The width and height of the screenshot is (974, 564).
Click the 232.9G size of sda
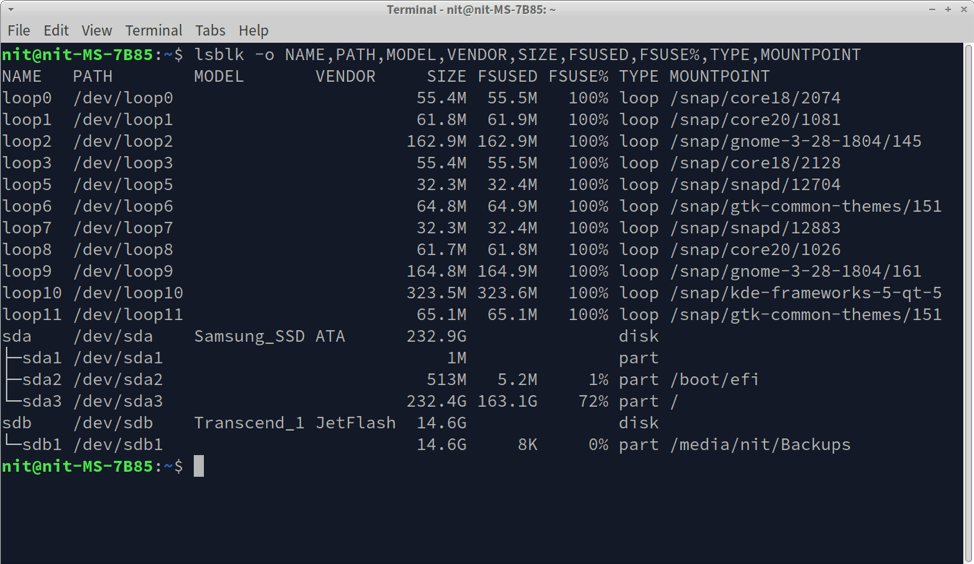click(x=437, y=337)
